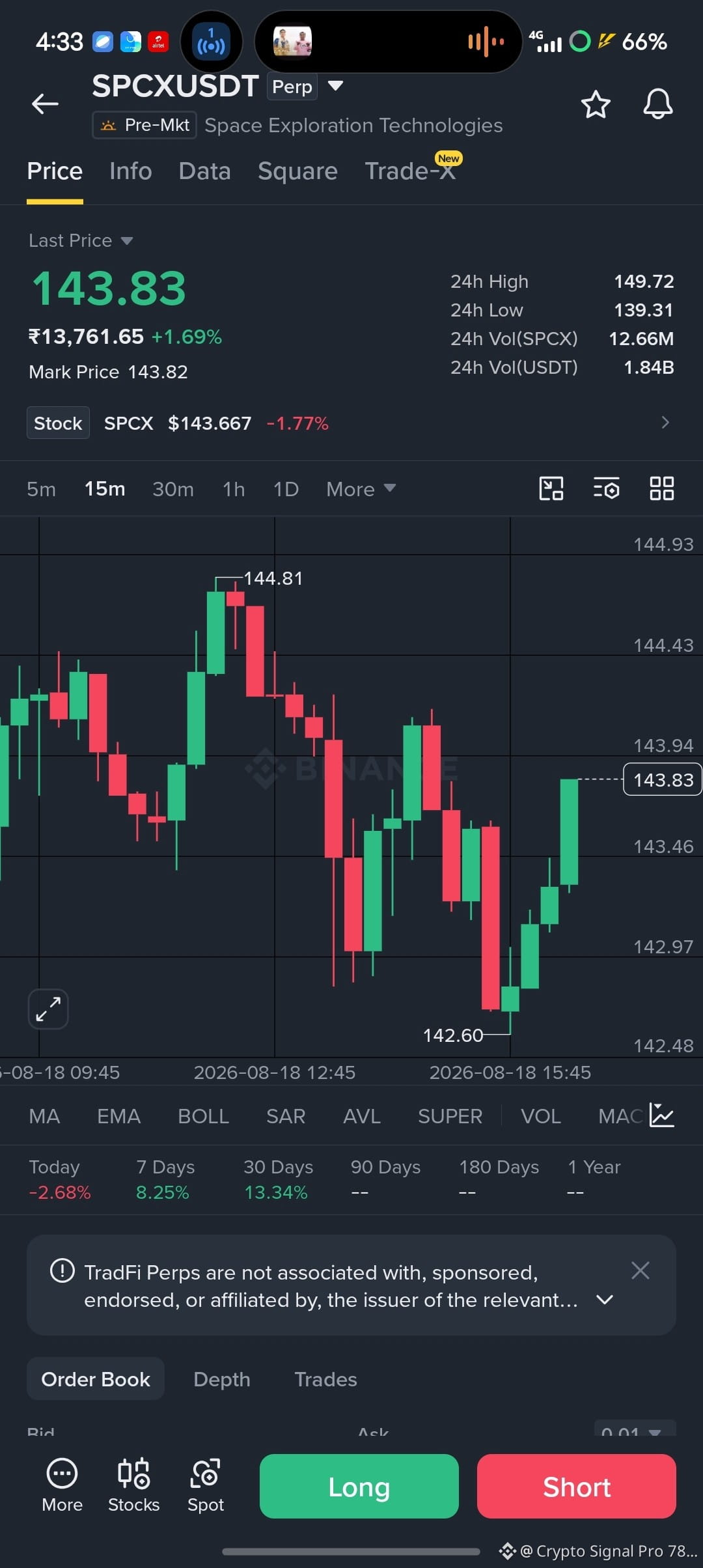Expand SPCXUSDT pair selector dropdown

click(x=335, y=85)
